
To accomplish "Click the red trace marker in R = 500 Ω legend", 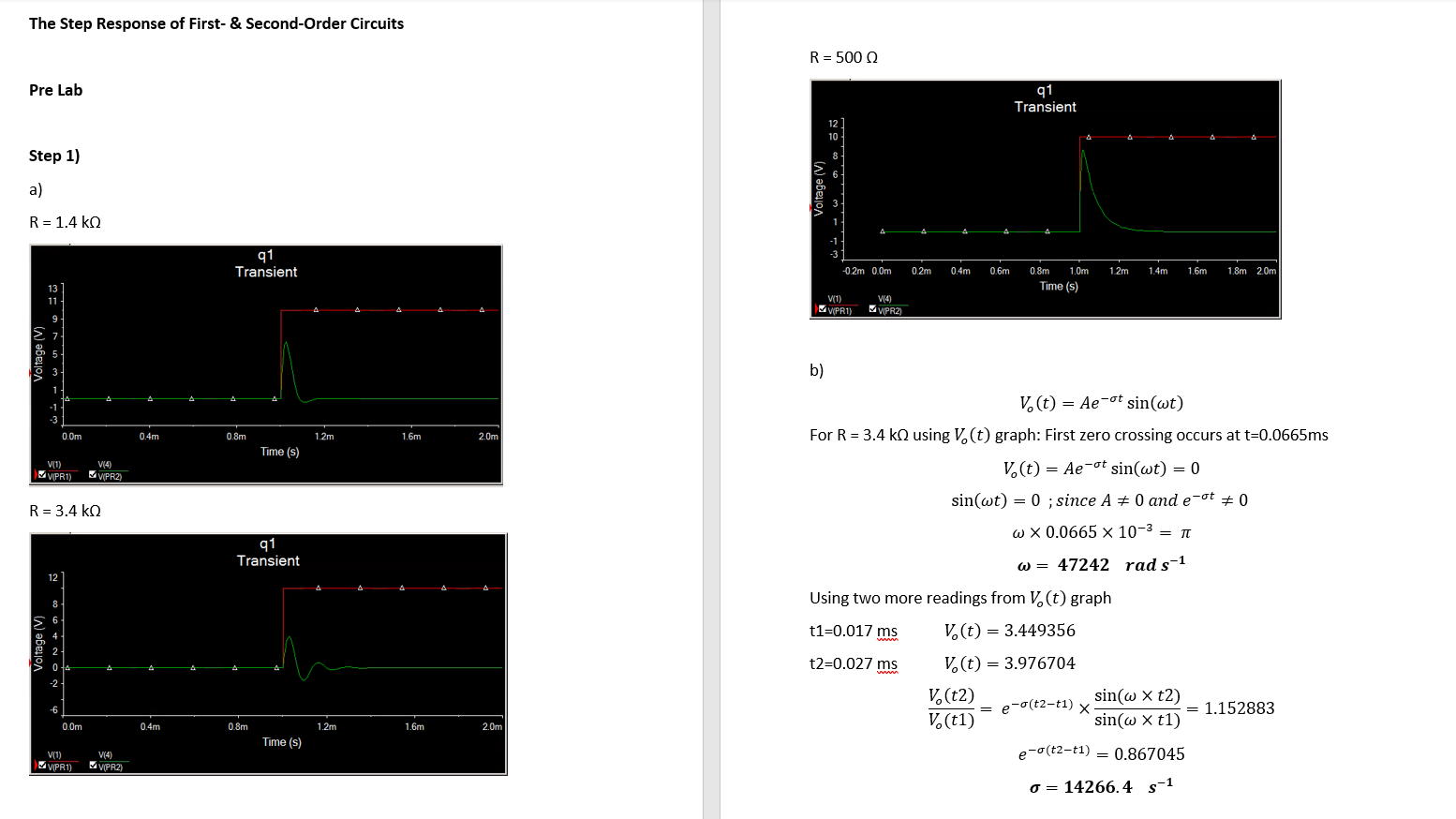I will coord(815,309).
